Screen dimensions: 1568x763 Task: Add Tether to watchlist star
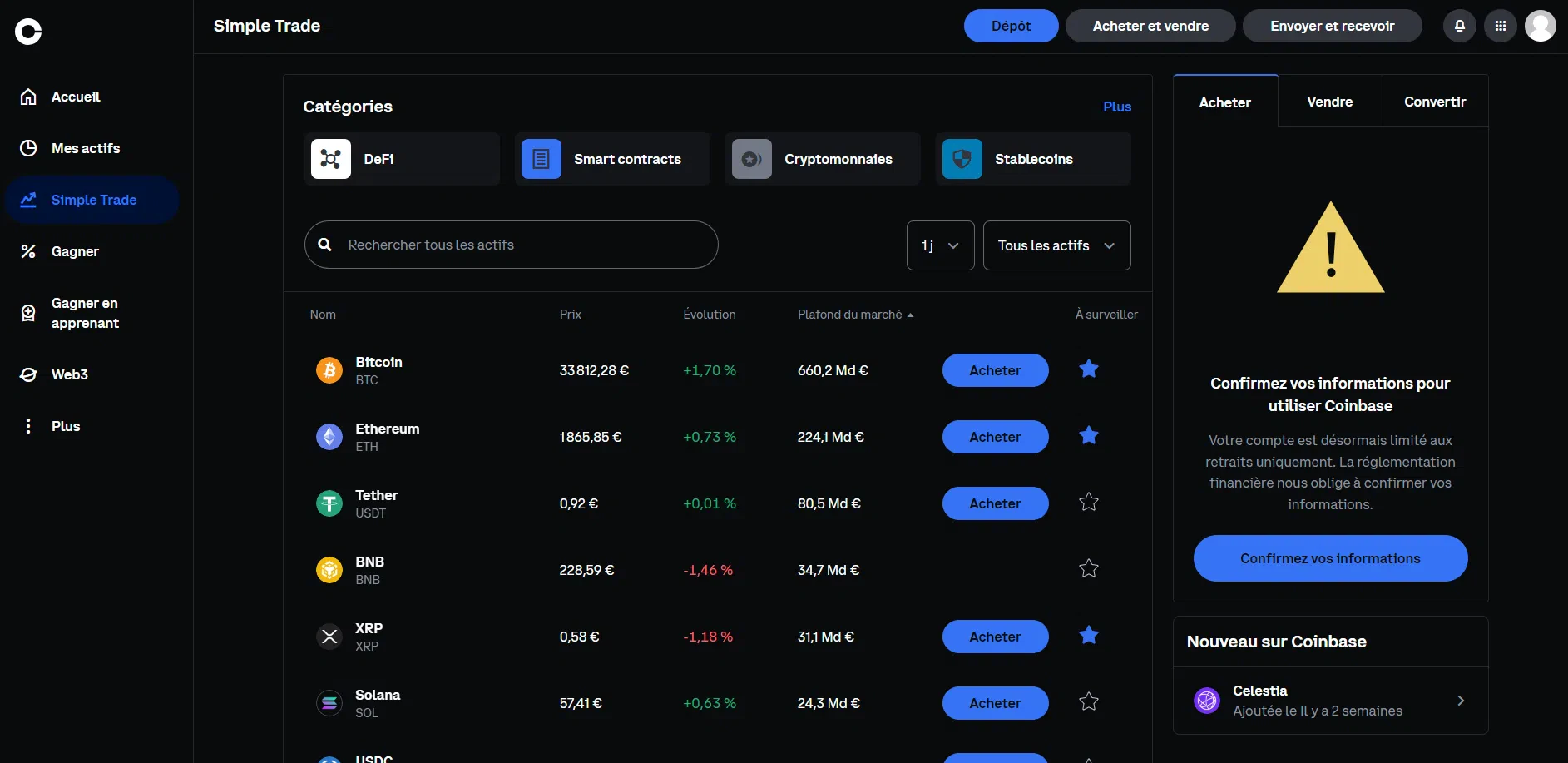1089,502
